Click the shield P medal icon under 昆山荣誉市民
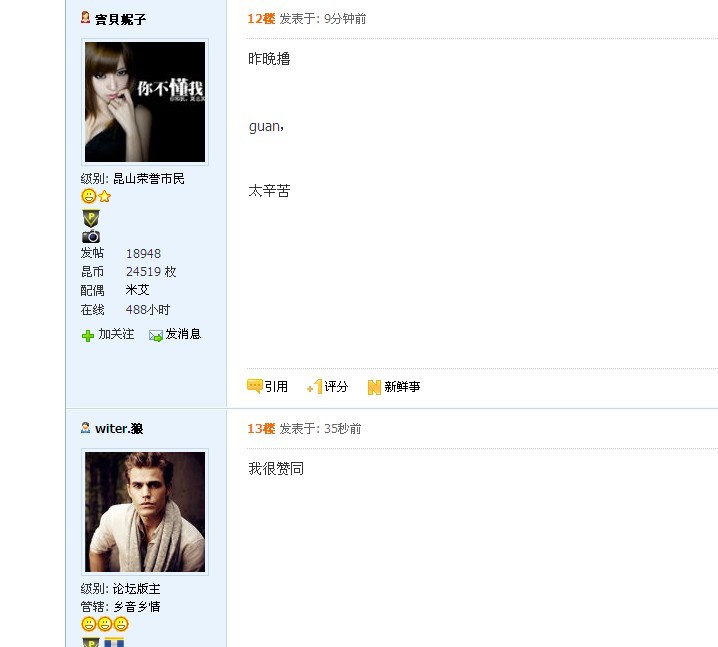The width and height of the screenshot is (718, 647). coord(91,218)
